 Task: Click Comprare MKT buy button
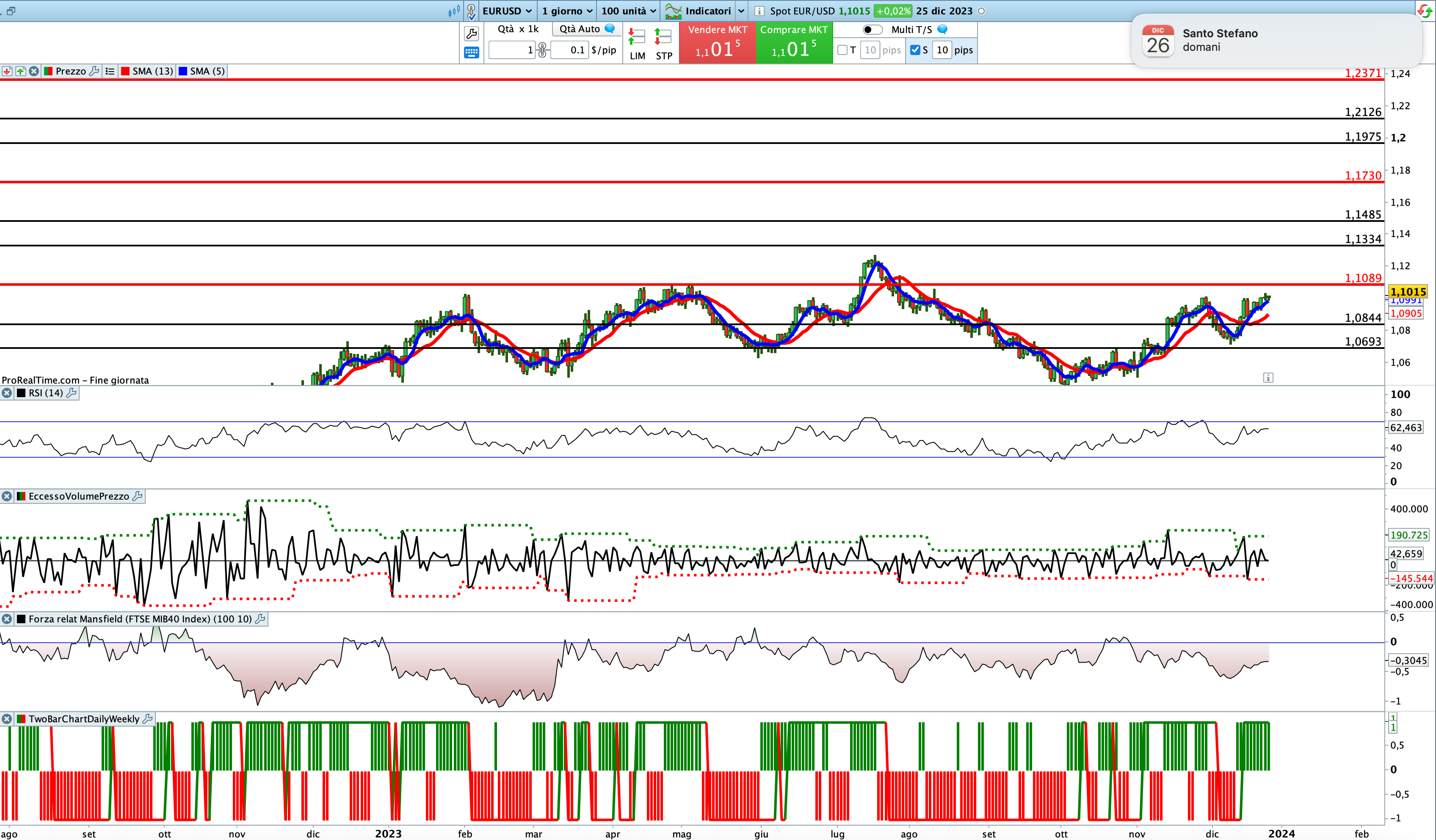[794, 43]
